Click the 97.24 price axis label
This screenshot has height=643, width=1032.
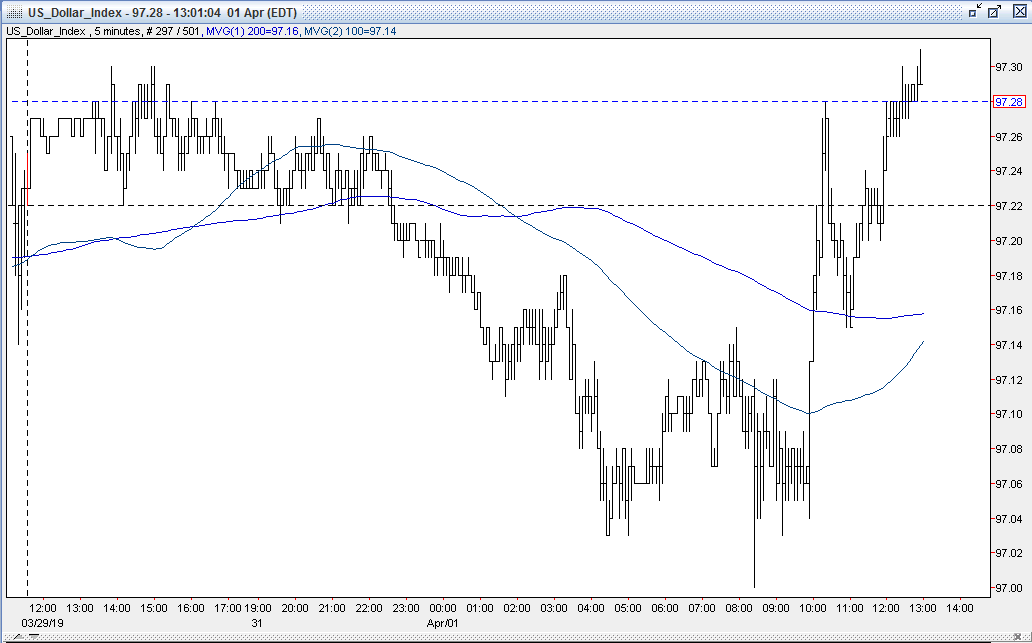pyautogui.click(x=1008, y=171)
